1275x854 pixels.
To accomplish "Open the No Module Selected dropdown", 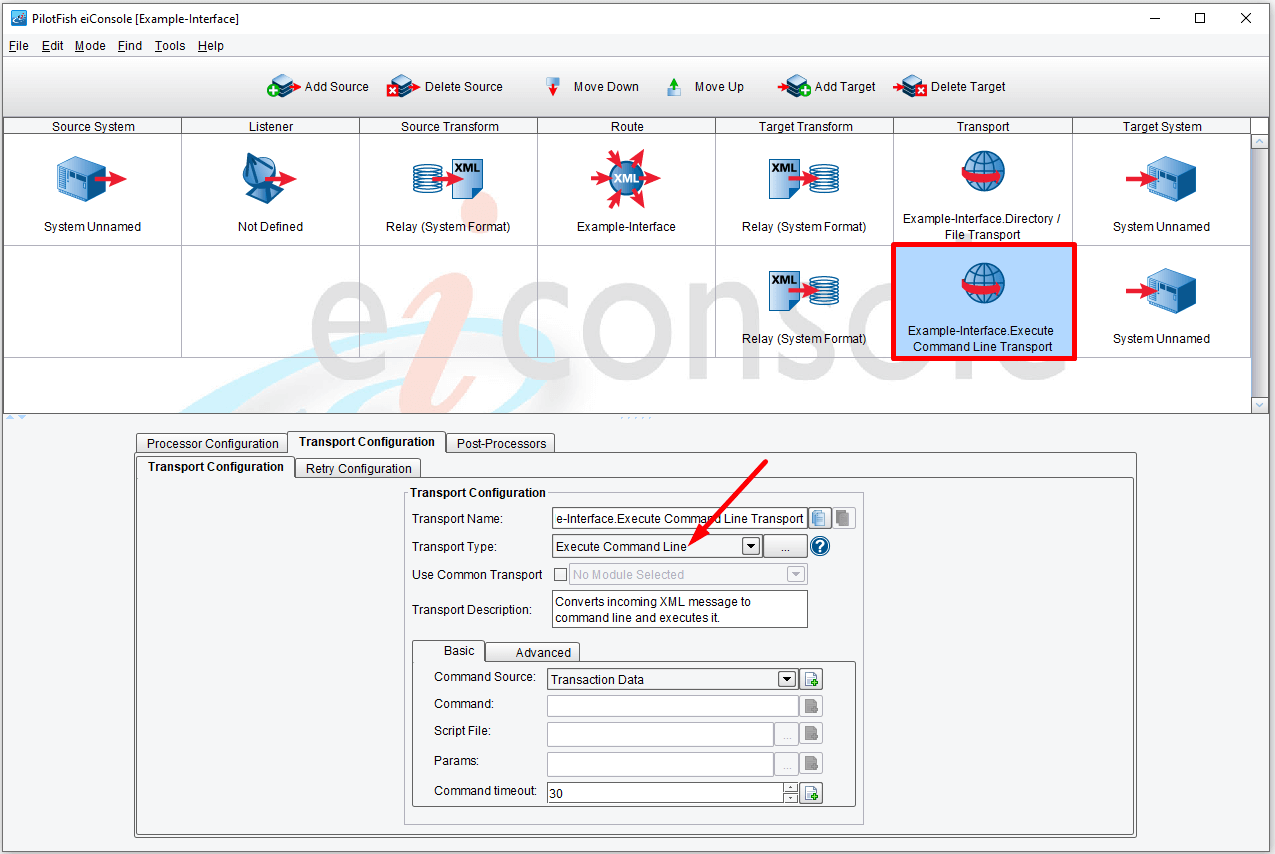I will [796, 574].
